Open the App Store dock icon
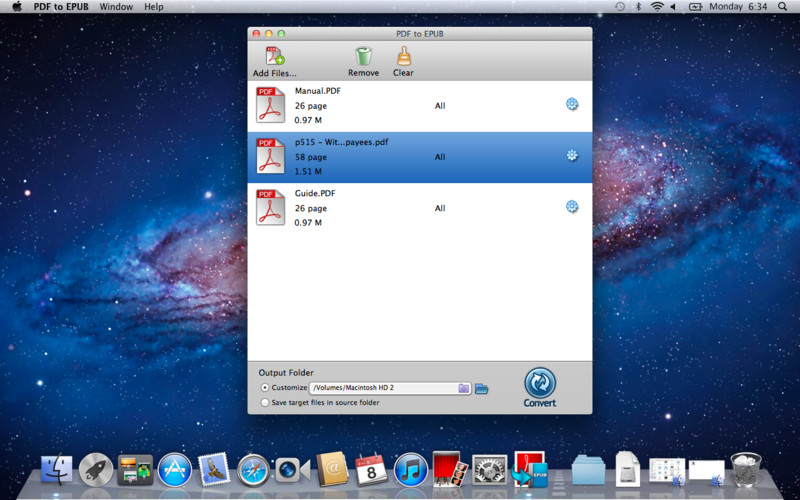 click(174, 469)
